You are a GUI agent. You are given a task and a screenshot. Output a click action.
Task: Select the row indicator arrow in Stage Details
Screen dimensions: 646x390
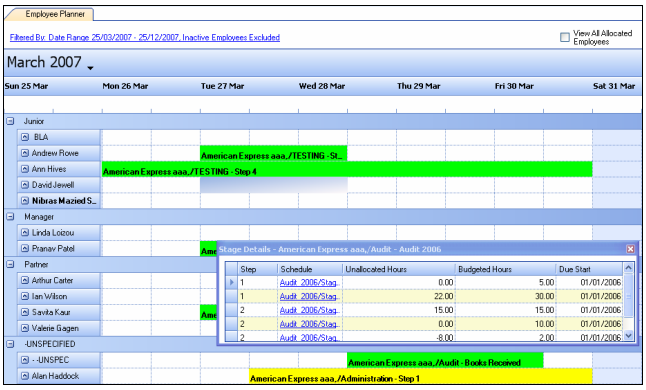[x=232, y=282]
